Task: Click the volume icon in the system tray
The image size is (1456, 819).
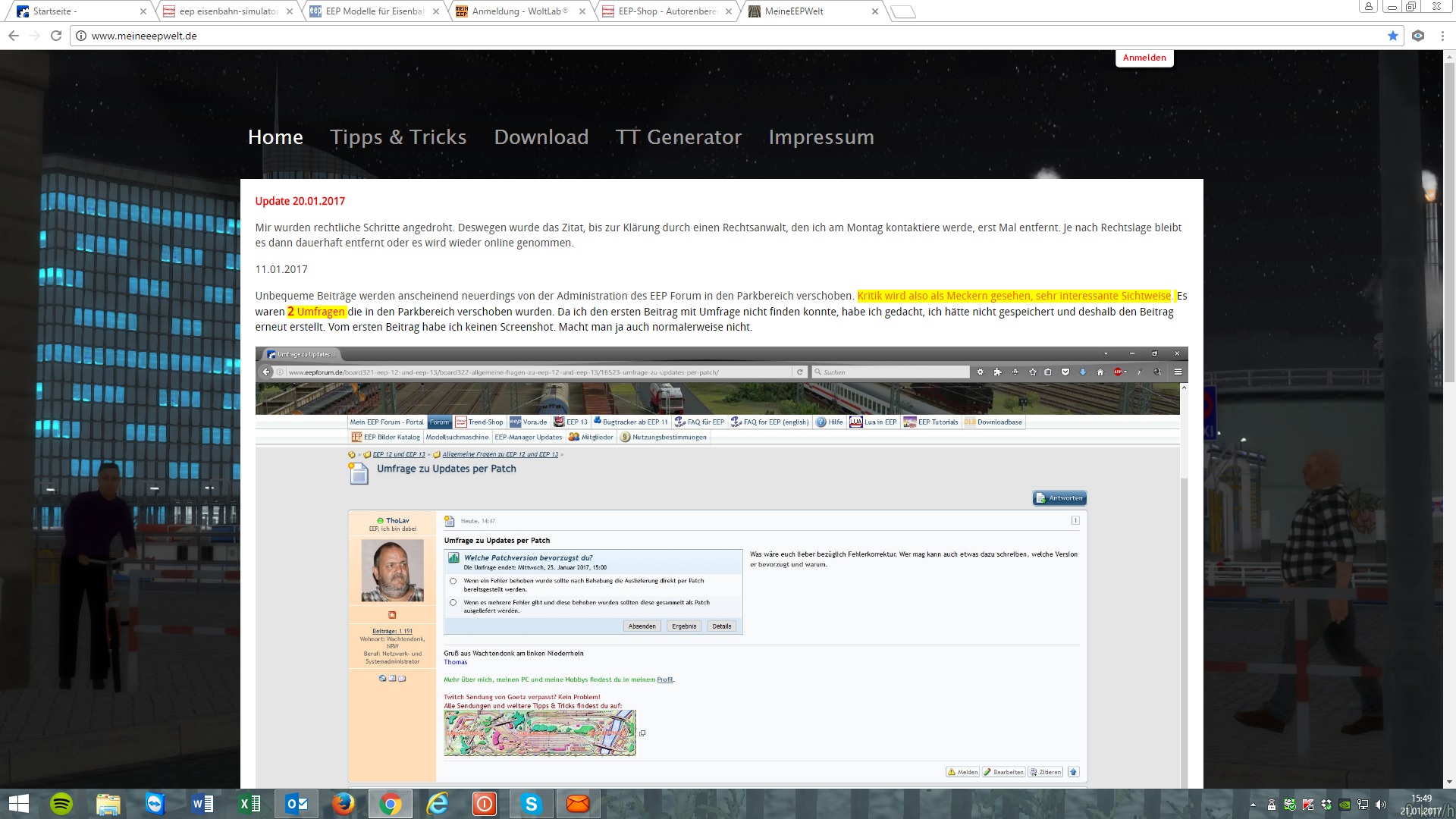Action: click(x=1380, y=805)
